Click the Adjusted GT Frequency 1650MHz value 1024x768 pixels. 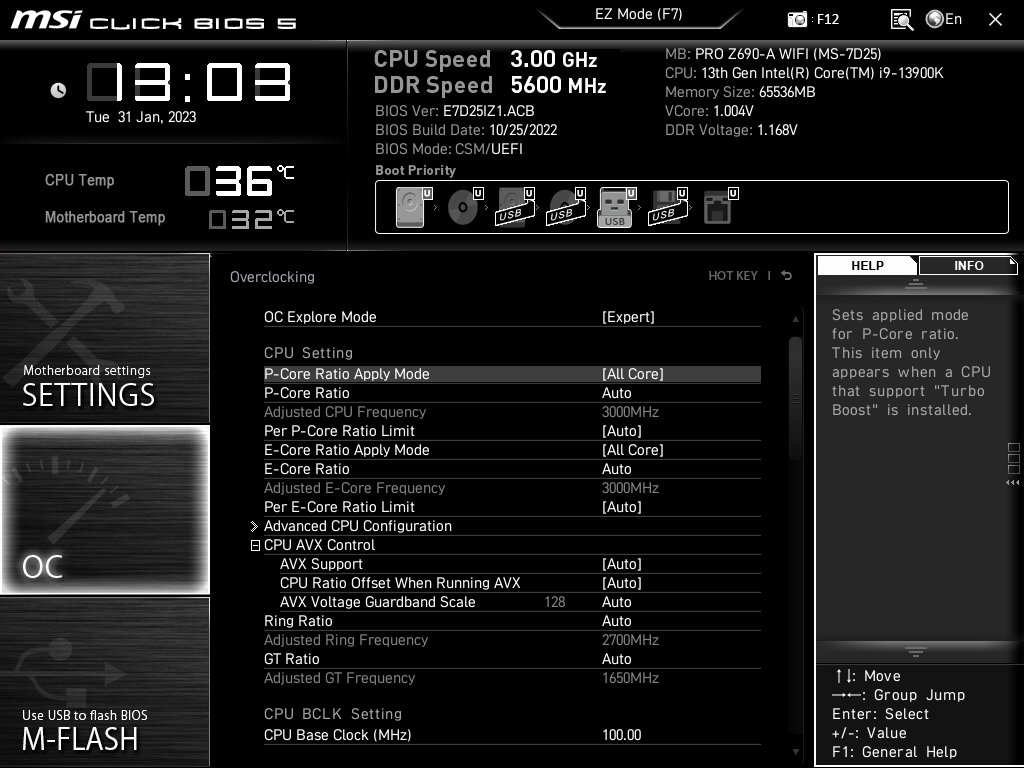pos(630,678)
